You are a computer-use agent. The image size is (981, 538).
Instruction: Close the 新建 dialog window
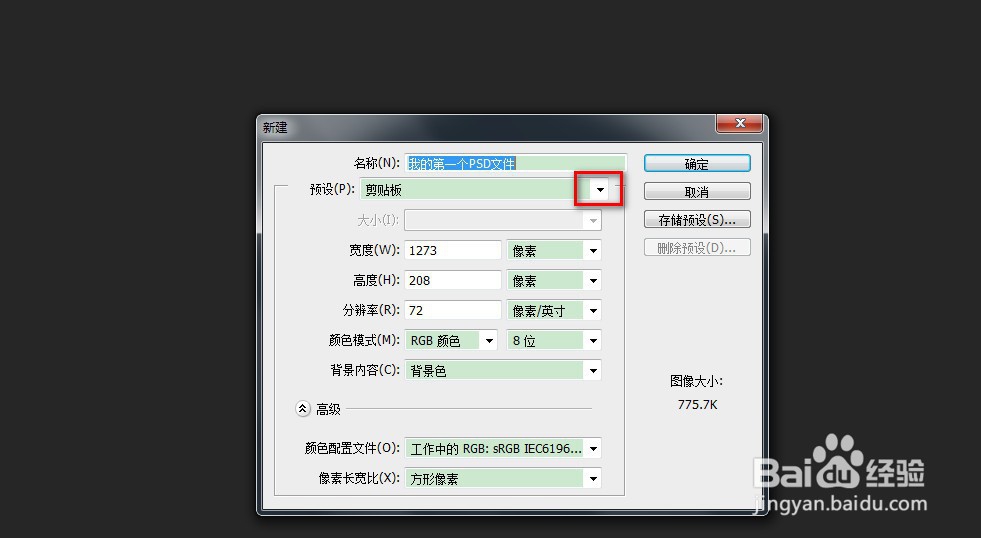(x=740, y=123)
